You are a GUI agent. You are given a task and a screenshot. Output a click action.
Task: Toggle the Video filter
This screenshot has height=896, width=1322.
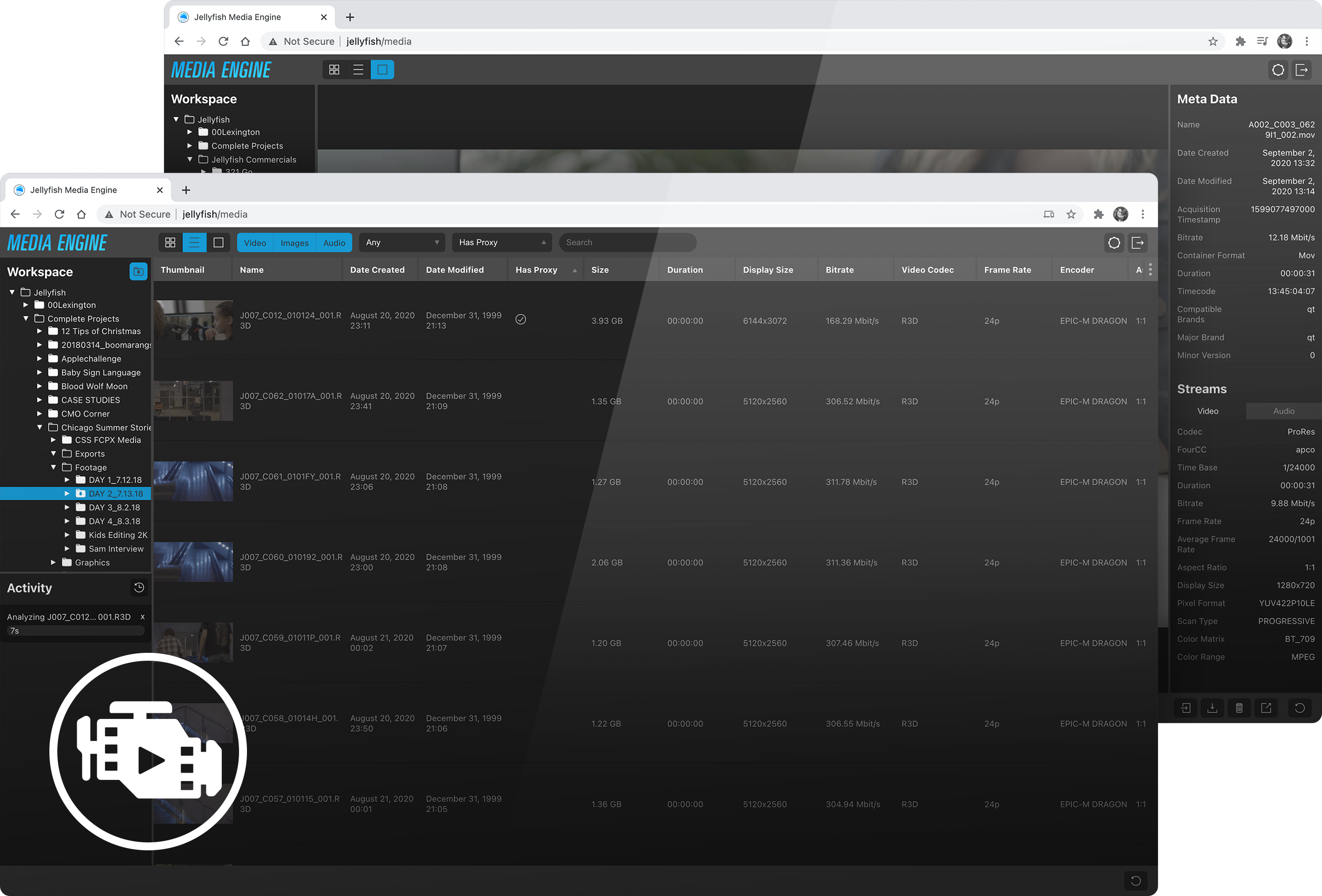(x=255, y=243)
